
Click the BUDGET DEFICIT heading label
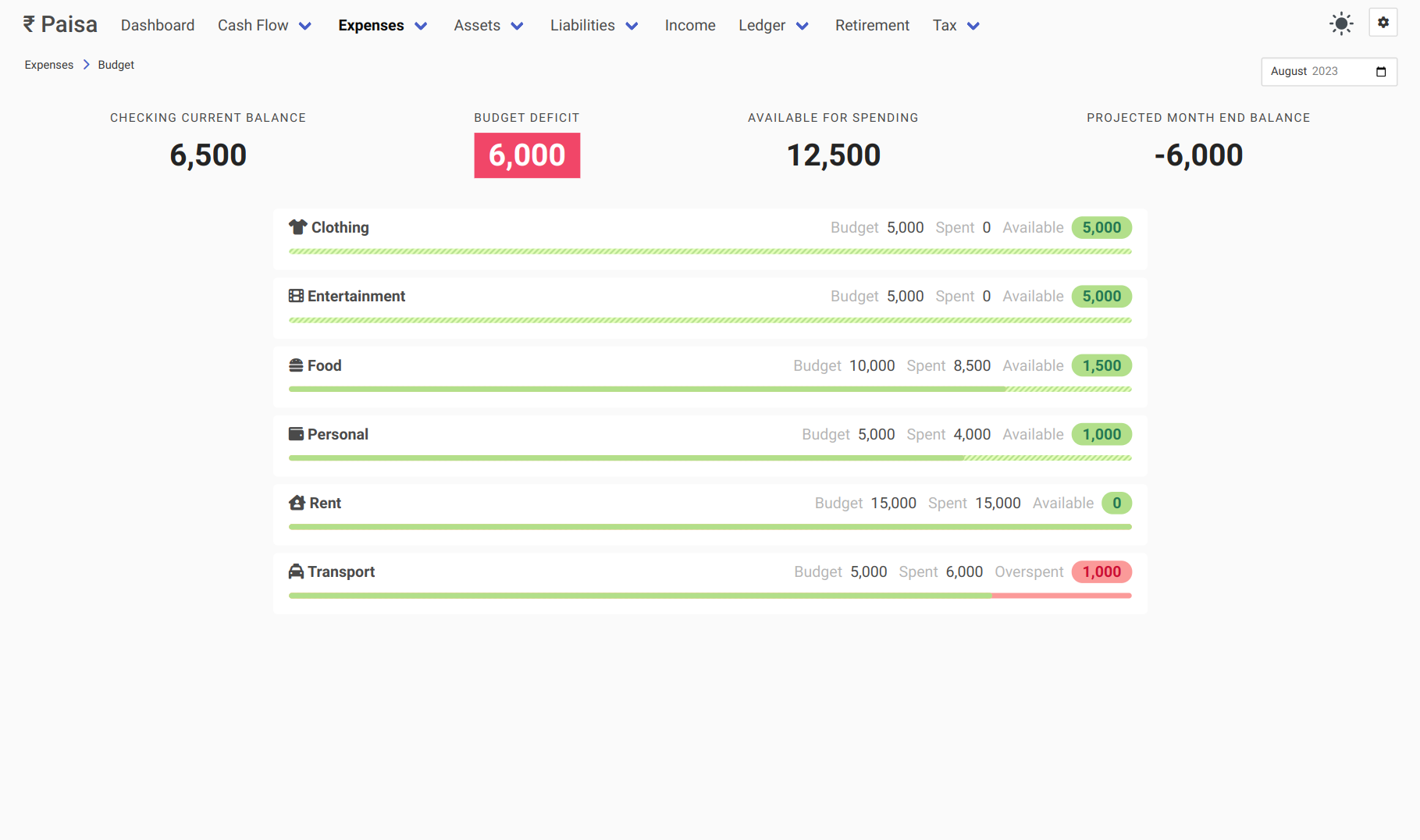click(527, 118)
